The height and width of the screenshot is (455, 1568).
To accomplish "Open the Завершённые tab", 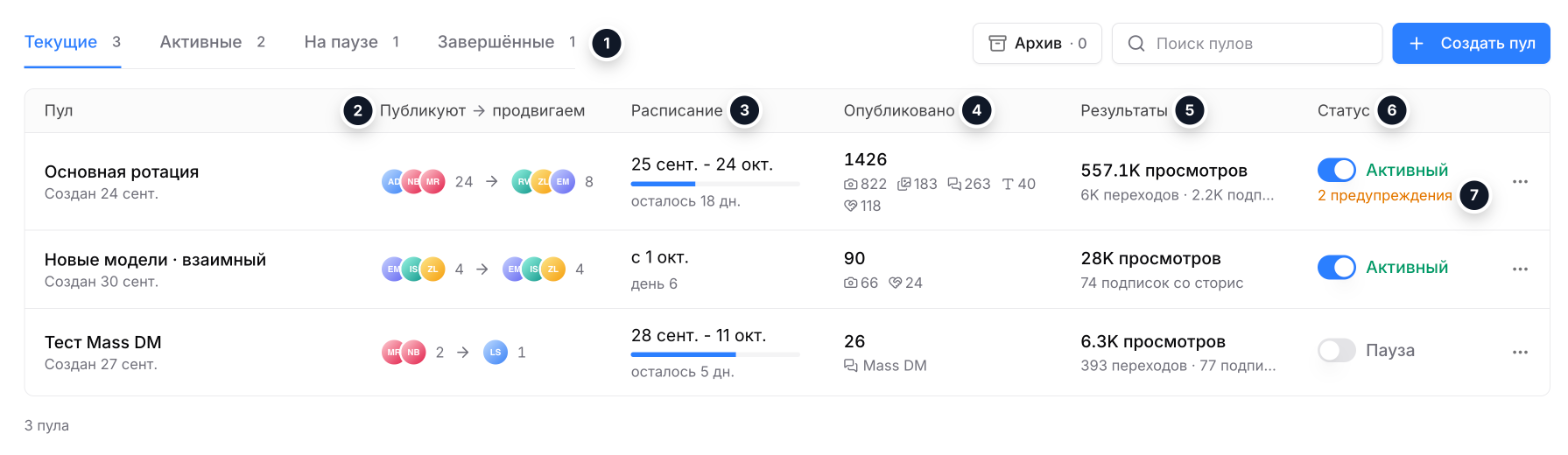I will tap(506, 42).
